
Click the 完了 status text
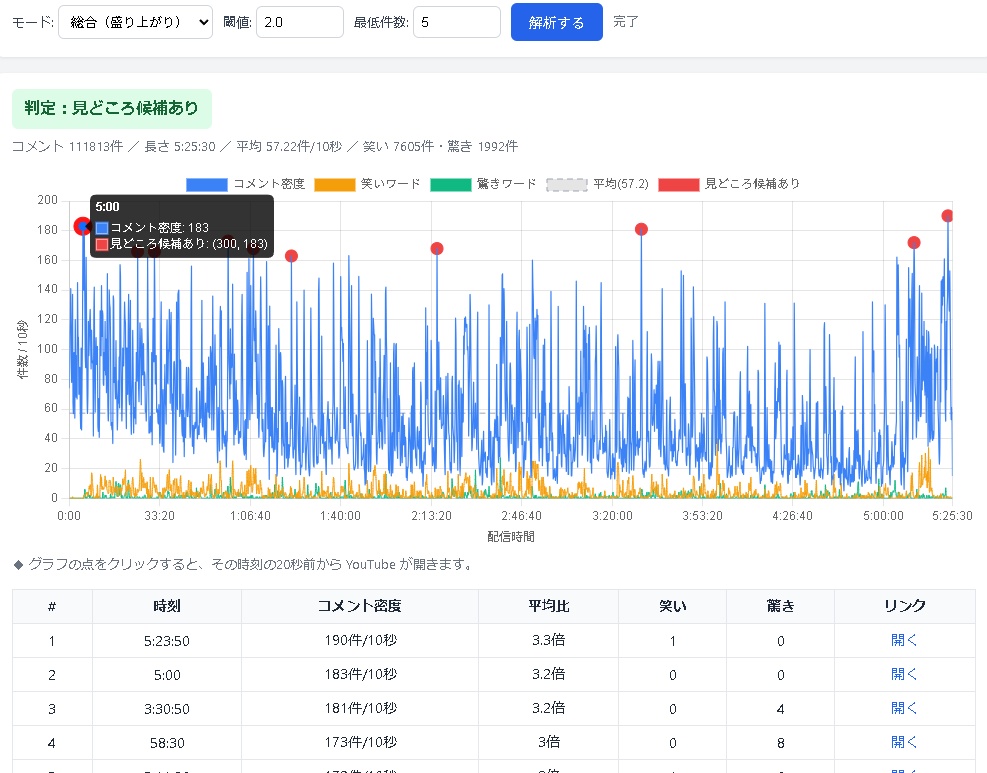point(626,21)
